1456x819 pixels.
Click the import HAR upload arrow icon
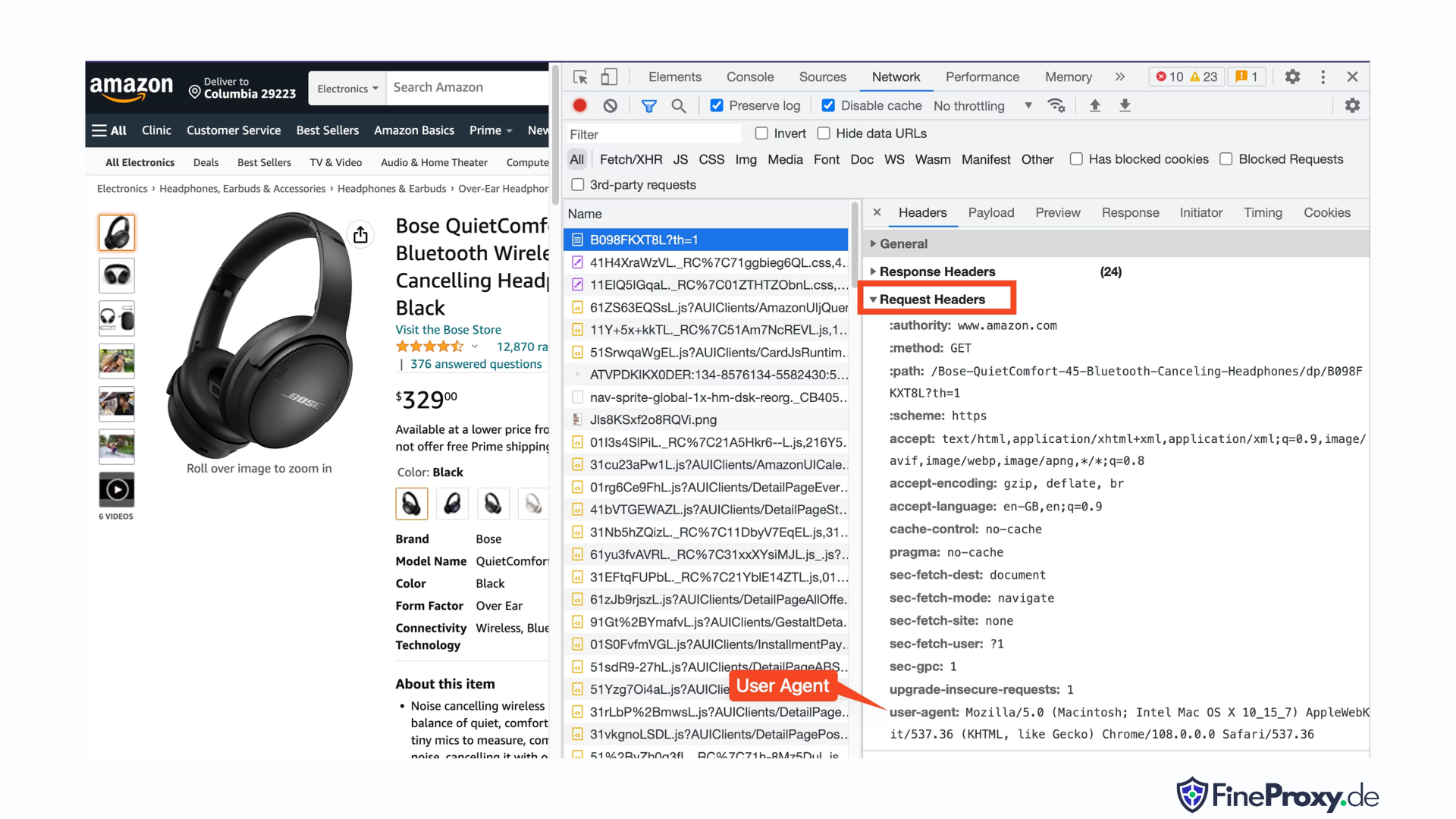1095,106
